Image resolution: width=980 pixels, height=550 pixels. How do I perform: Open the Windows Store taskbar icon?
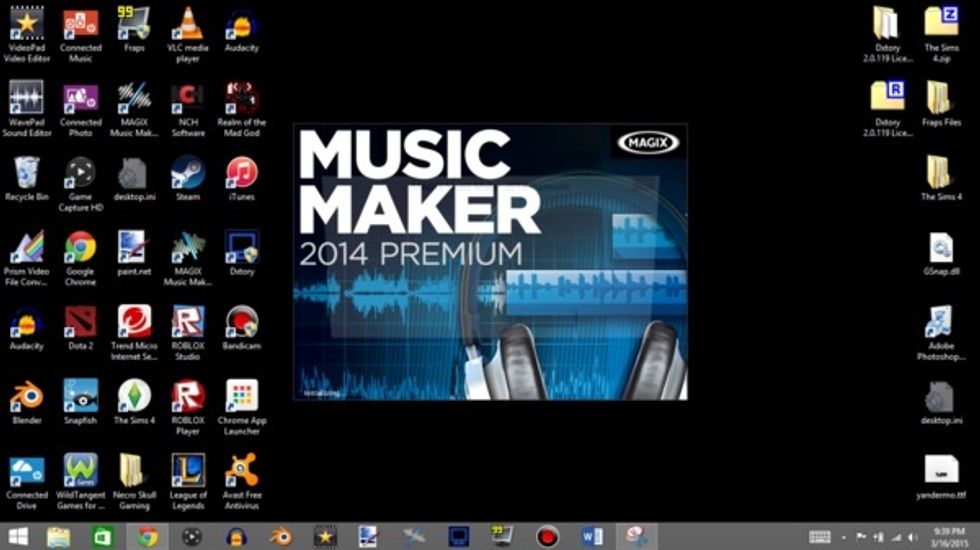click(102, 536)
